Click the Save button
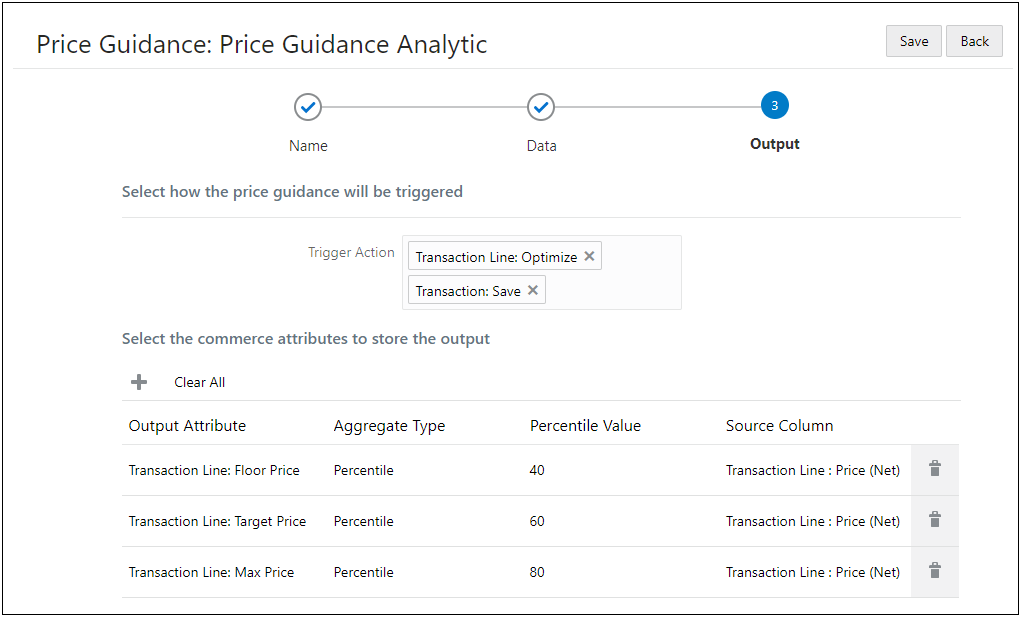This screenshot has width=1021, height=617. tap(913, 41)
